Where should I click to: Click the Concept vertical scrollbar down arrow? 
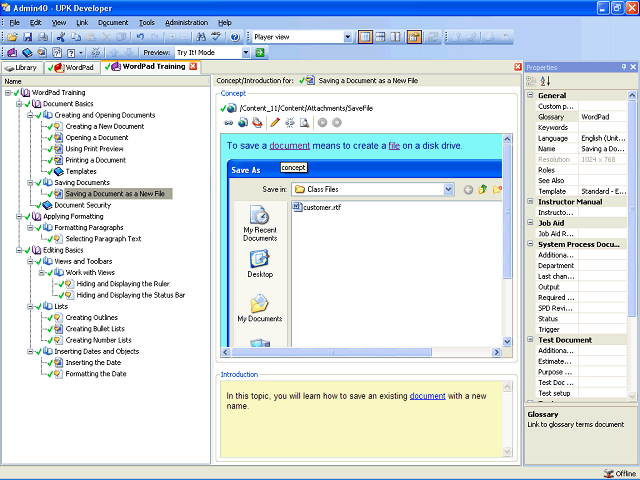507,342
